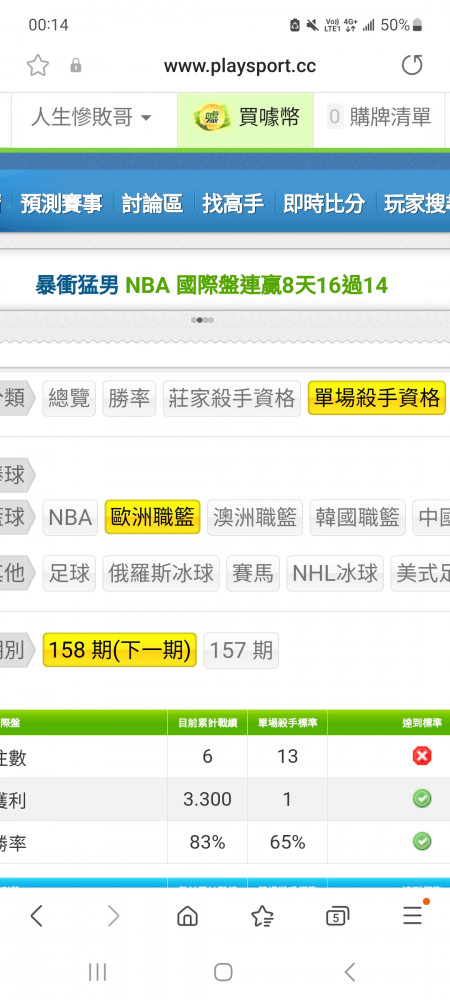
Task: Select the 勝率 category tab
Action: pyautogui.click(x=129, y=399)
